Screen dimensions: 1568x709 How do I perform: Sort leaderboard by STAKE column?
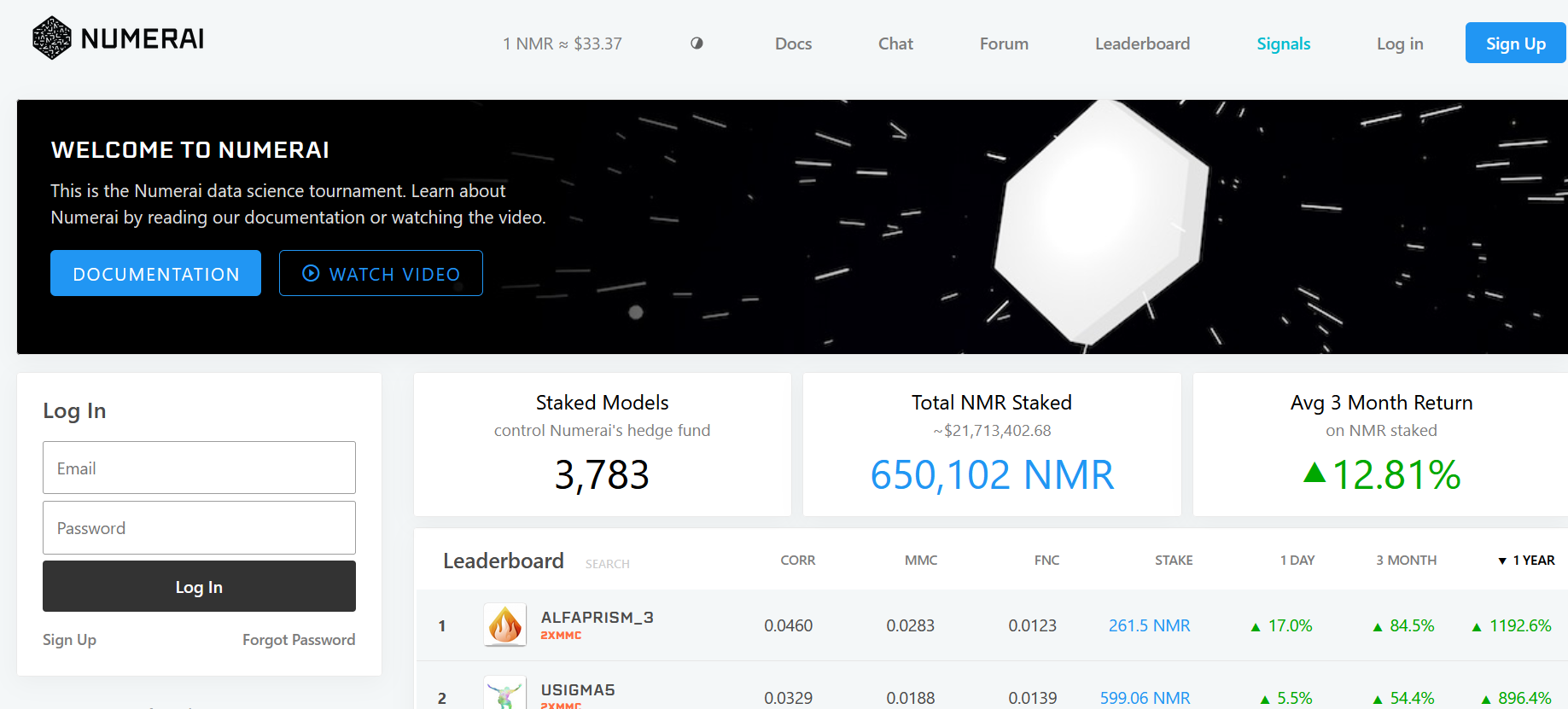1174,561
